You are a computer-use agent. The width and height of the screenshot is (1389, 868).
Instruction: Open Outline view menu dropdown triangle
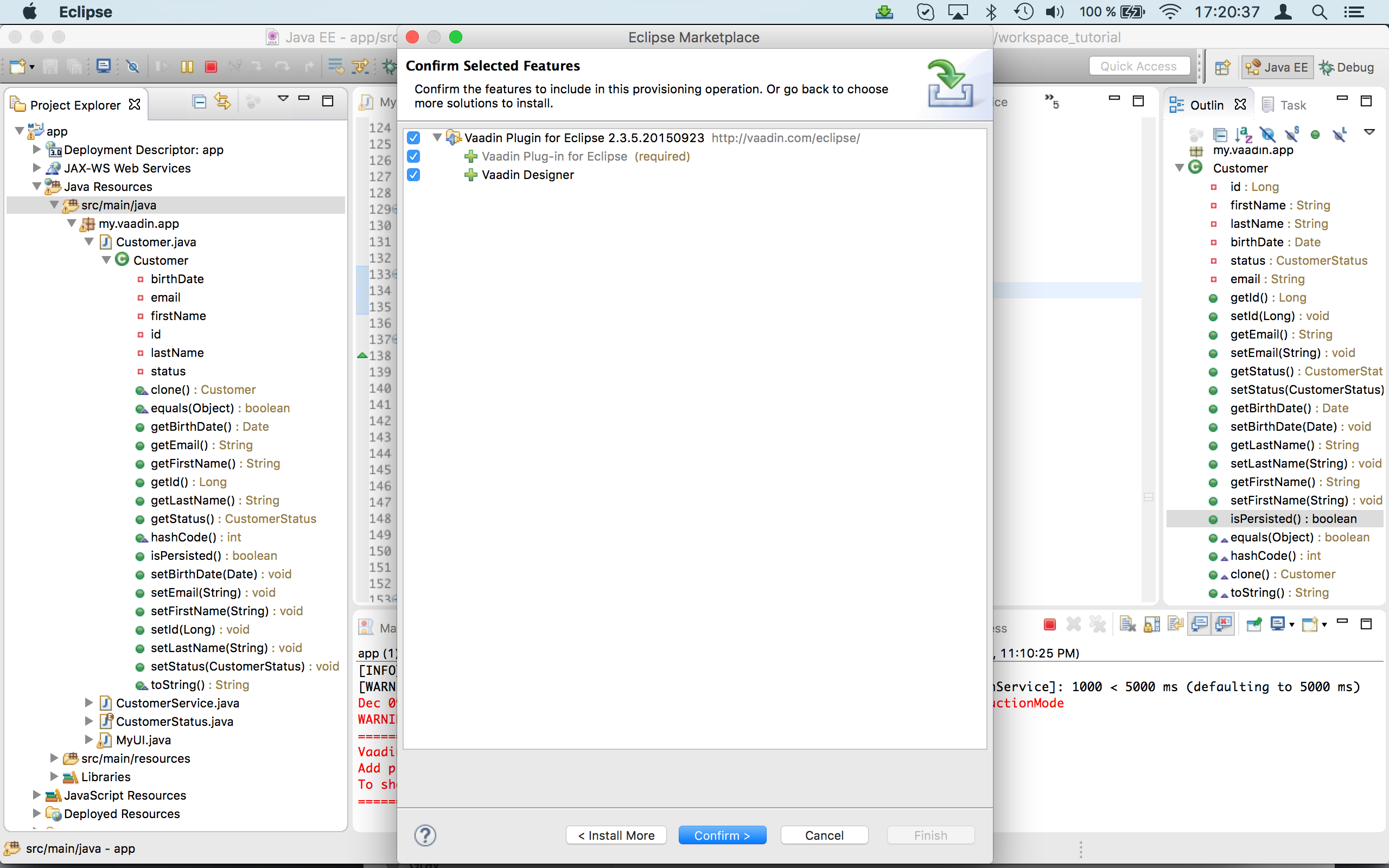1369,132
